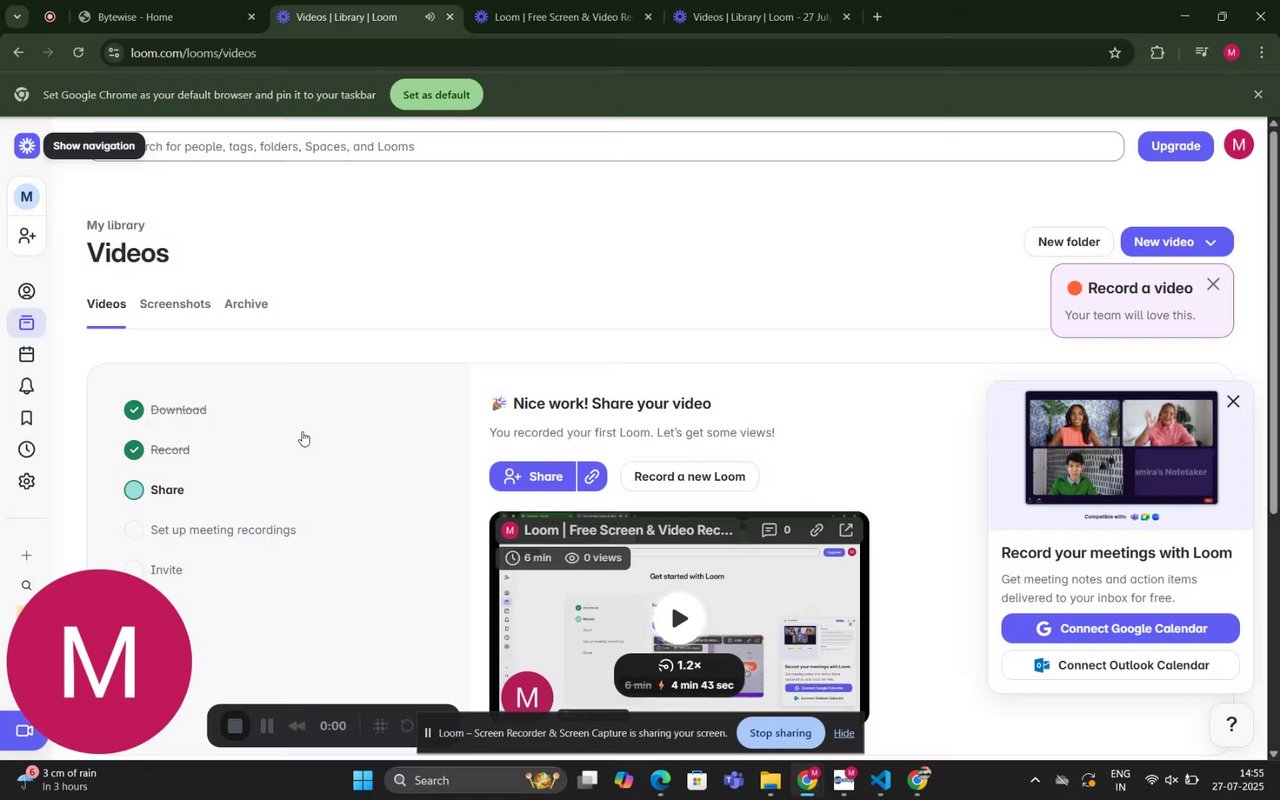Open video comments icon showing 0

click(776, 530)
